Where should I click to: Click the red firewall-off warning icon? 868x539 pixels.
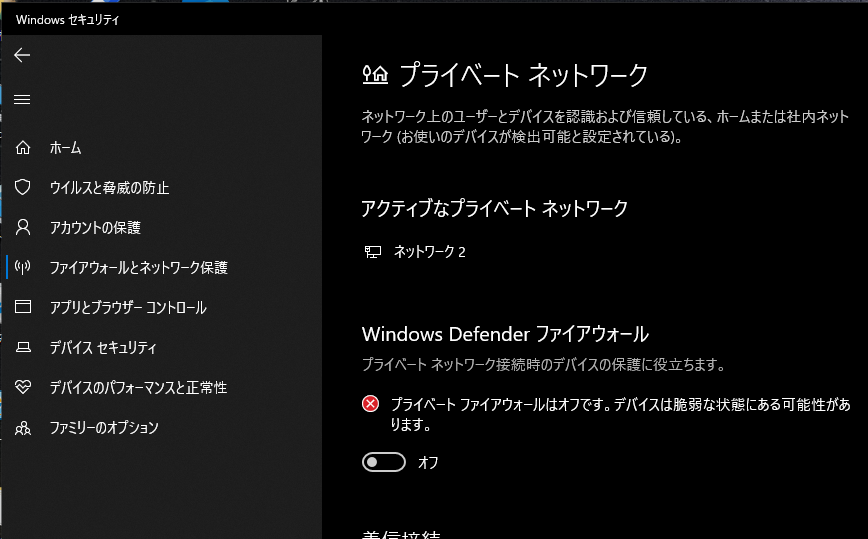click(370, 404)
